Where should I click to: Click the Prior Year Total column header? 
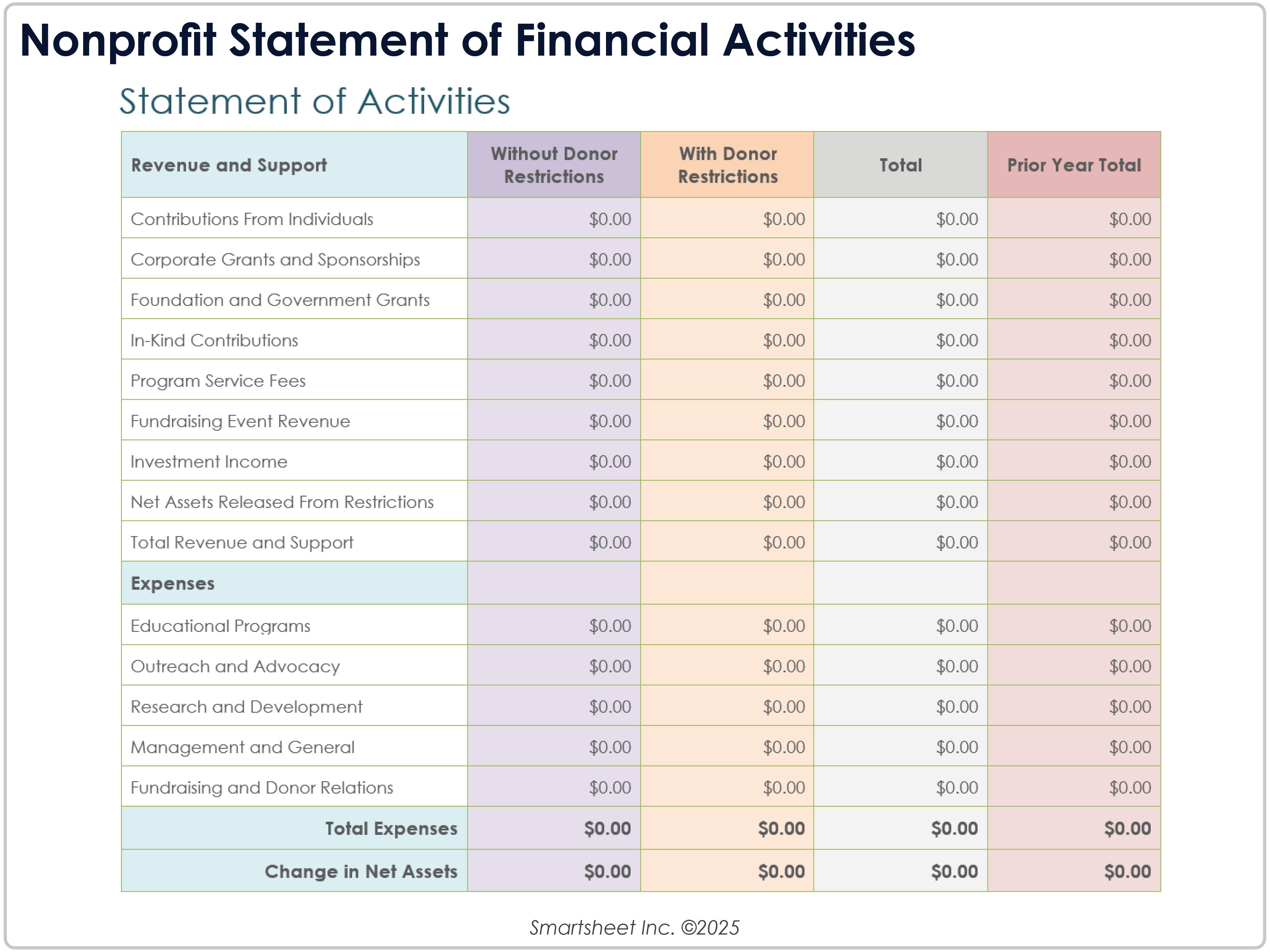point(1074,165)
